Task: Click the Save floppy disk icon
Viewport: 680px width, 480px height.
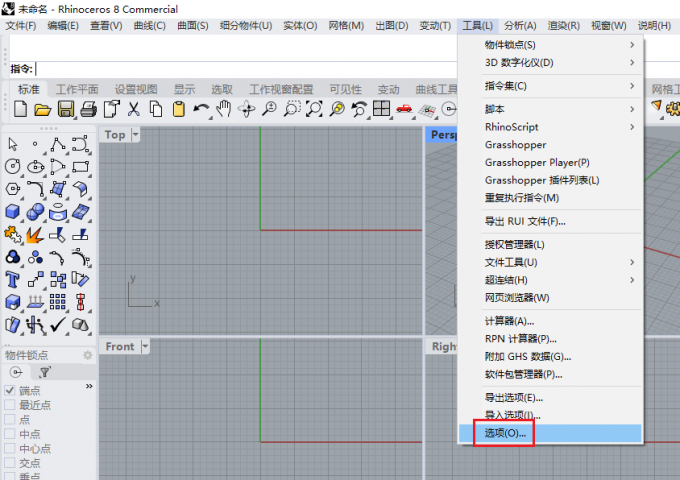Action: [66, 109]
